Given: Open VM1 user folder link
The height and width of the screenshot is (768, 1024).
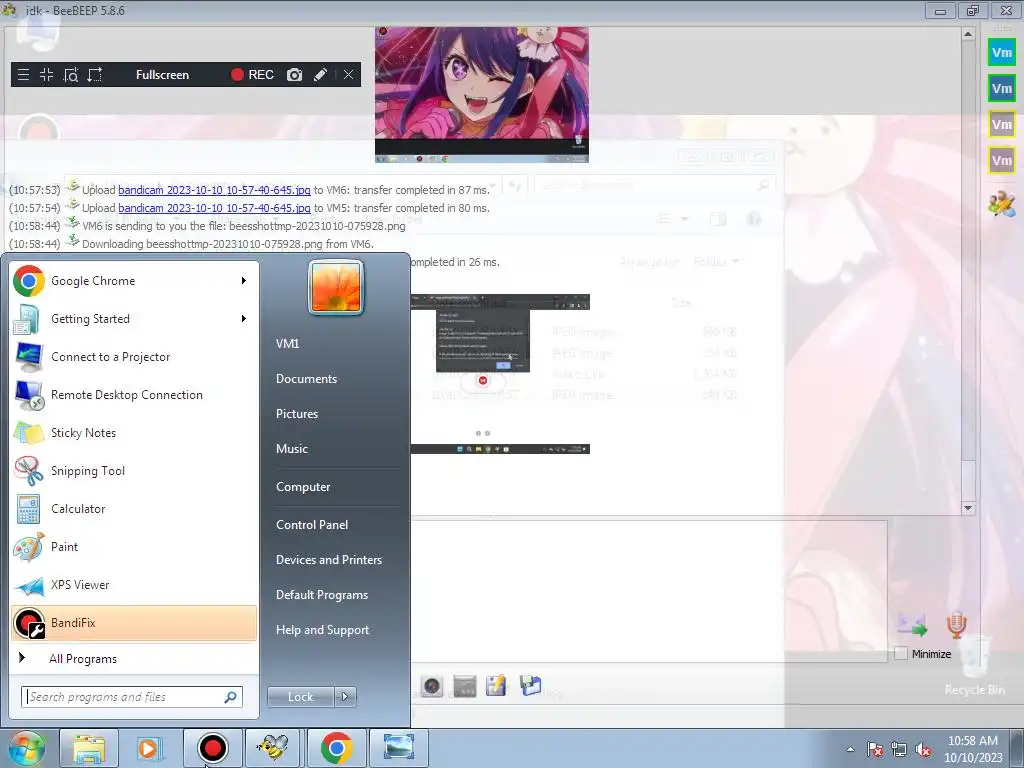Looking at the screenshot, I should point(287,344).
